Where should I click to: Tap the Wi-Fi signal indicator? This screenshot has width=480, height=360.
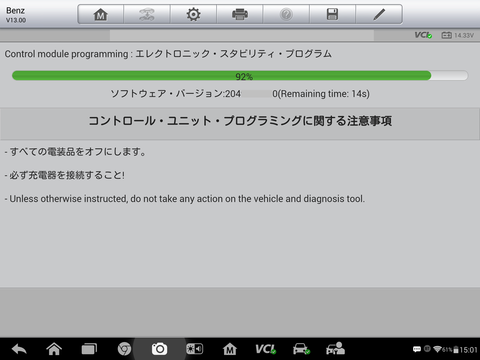437,349
